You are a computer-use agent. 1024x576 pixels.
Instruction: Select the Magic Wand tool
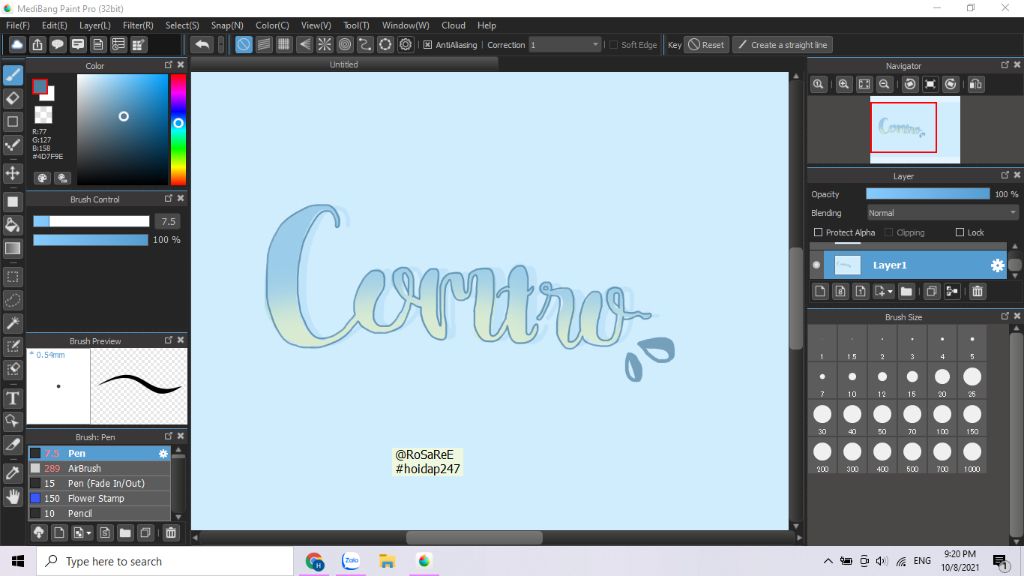12,323
